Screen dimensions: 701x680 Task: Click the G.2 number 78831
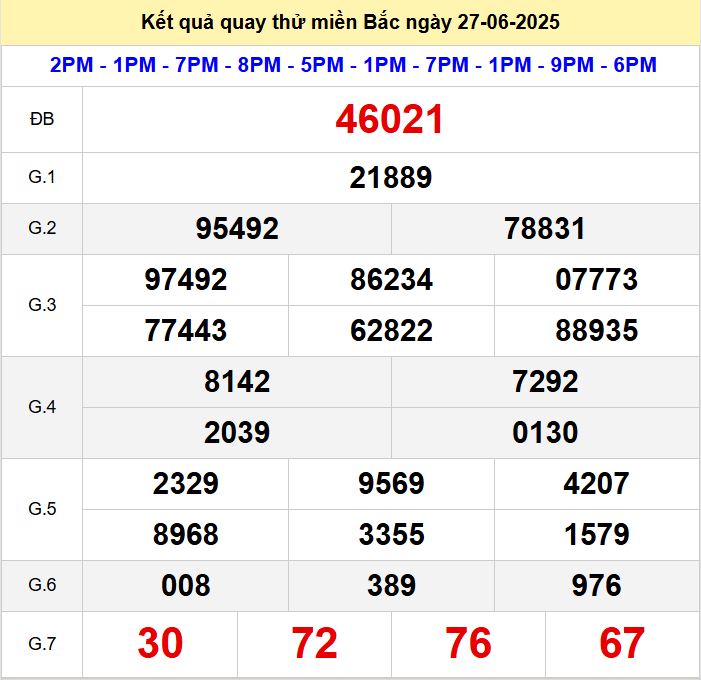pyautogui.click(x=545, y=228)
